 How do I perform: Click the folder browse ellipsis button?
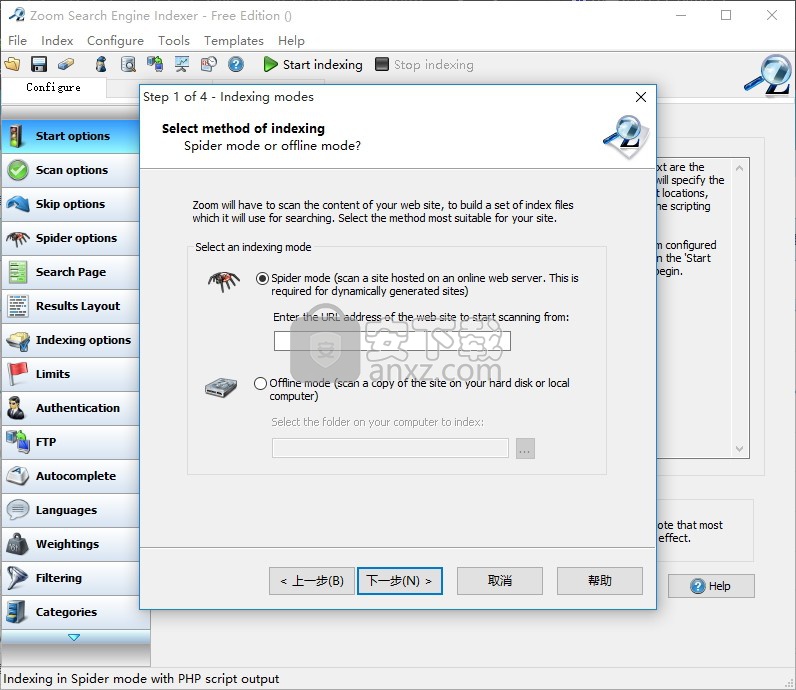[525, 448]
